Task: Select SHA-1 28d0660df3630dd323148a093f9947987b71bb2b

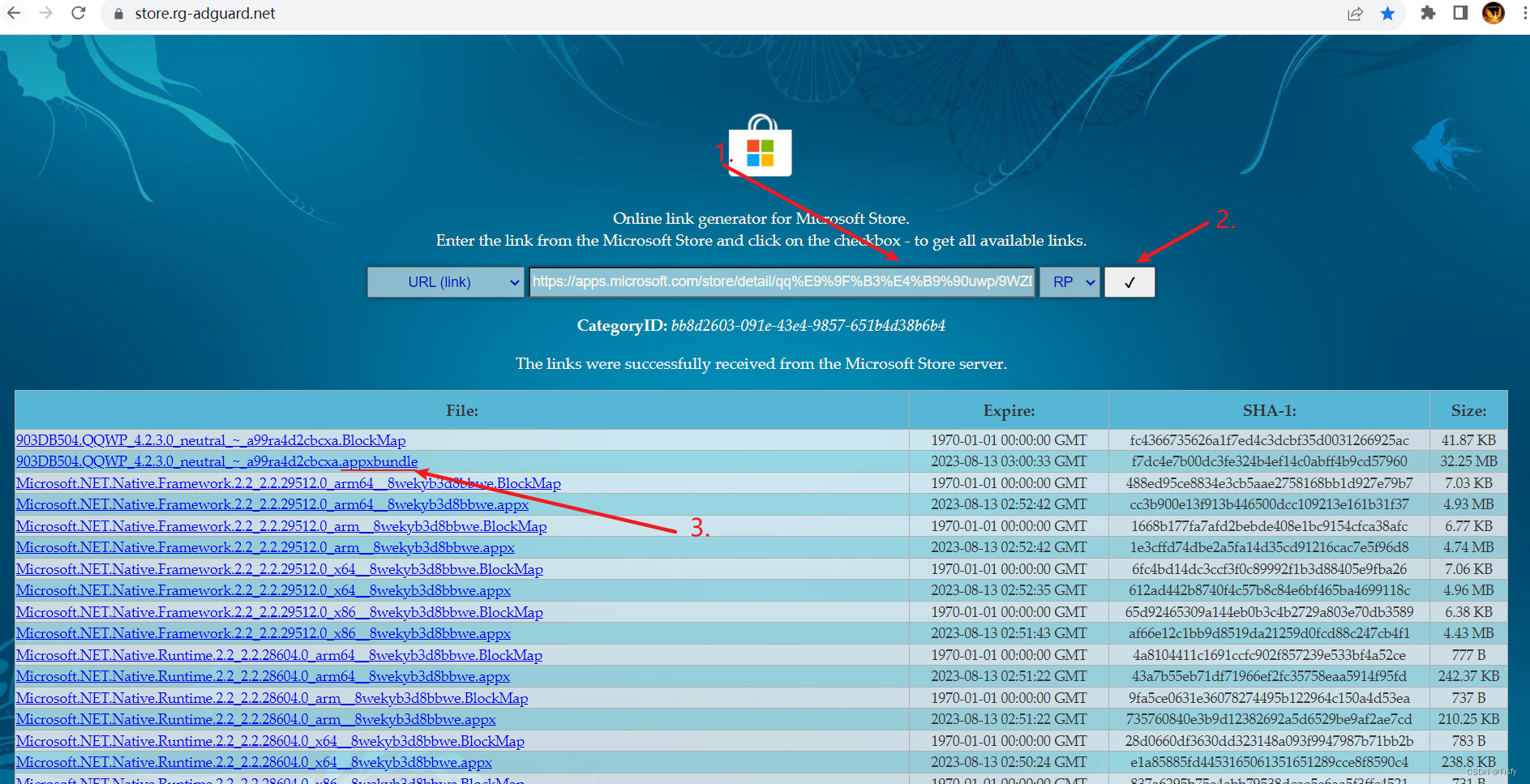Action: (x=1269, y=741)
